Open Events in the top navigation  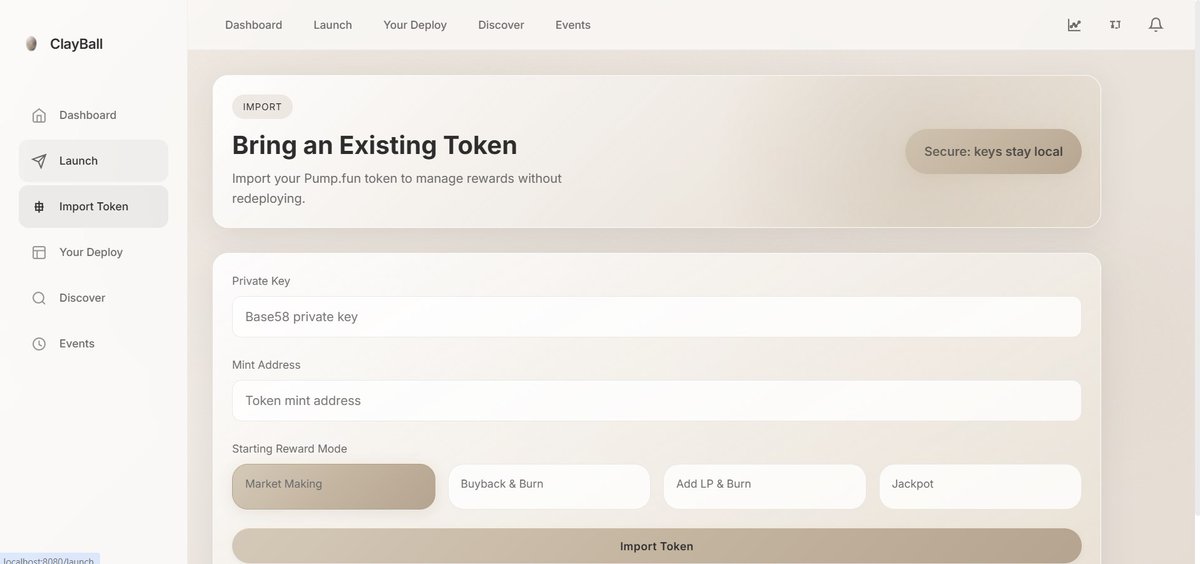573,25
